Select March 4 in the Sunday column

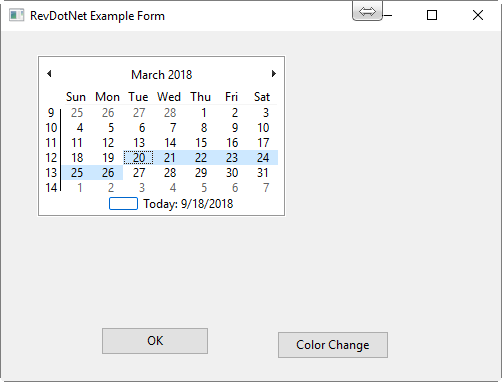(x=77, y=128)
